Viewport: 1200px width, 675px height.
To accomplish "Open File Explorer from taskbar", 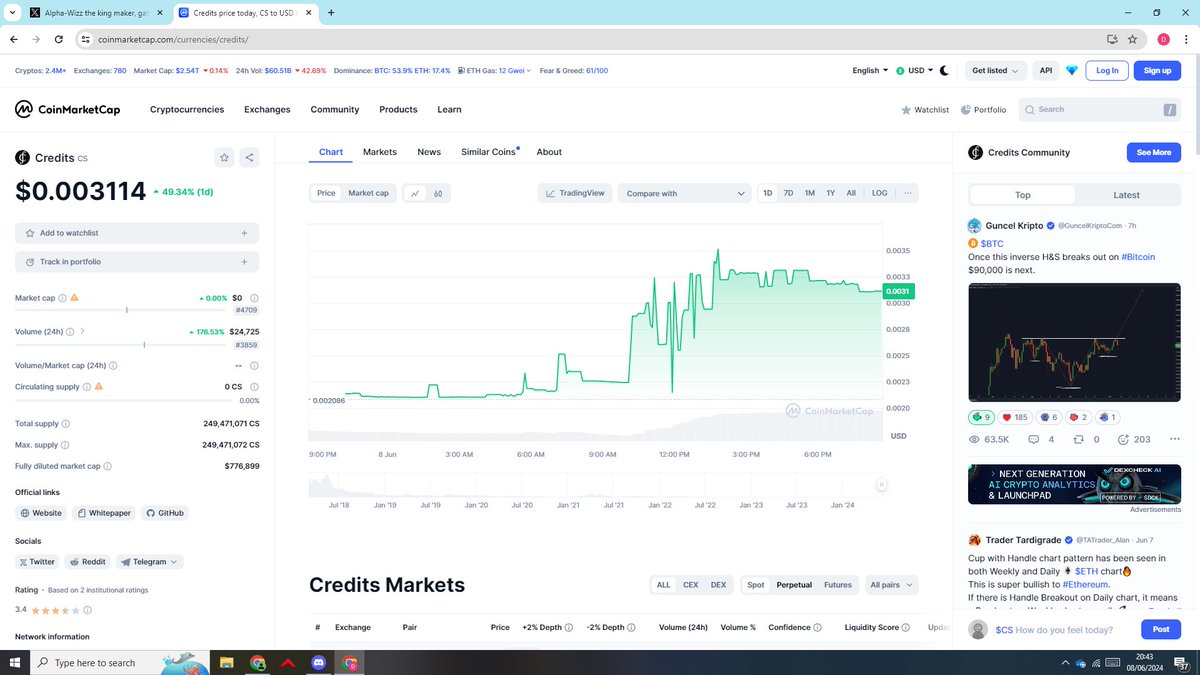I will [227, 662].
